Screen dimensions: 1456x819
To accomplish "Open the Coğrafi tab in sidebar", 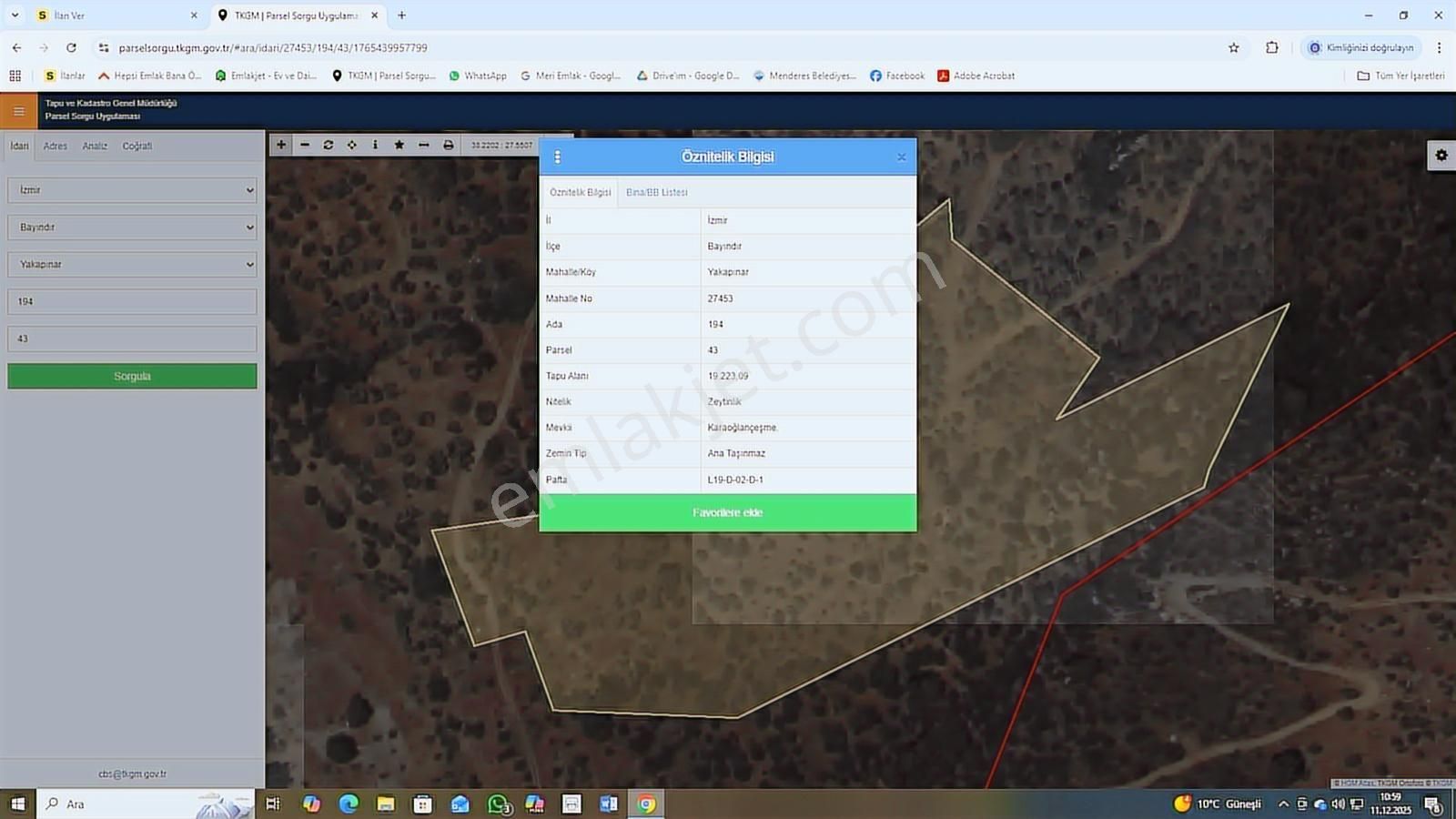I will 137,147.
